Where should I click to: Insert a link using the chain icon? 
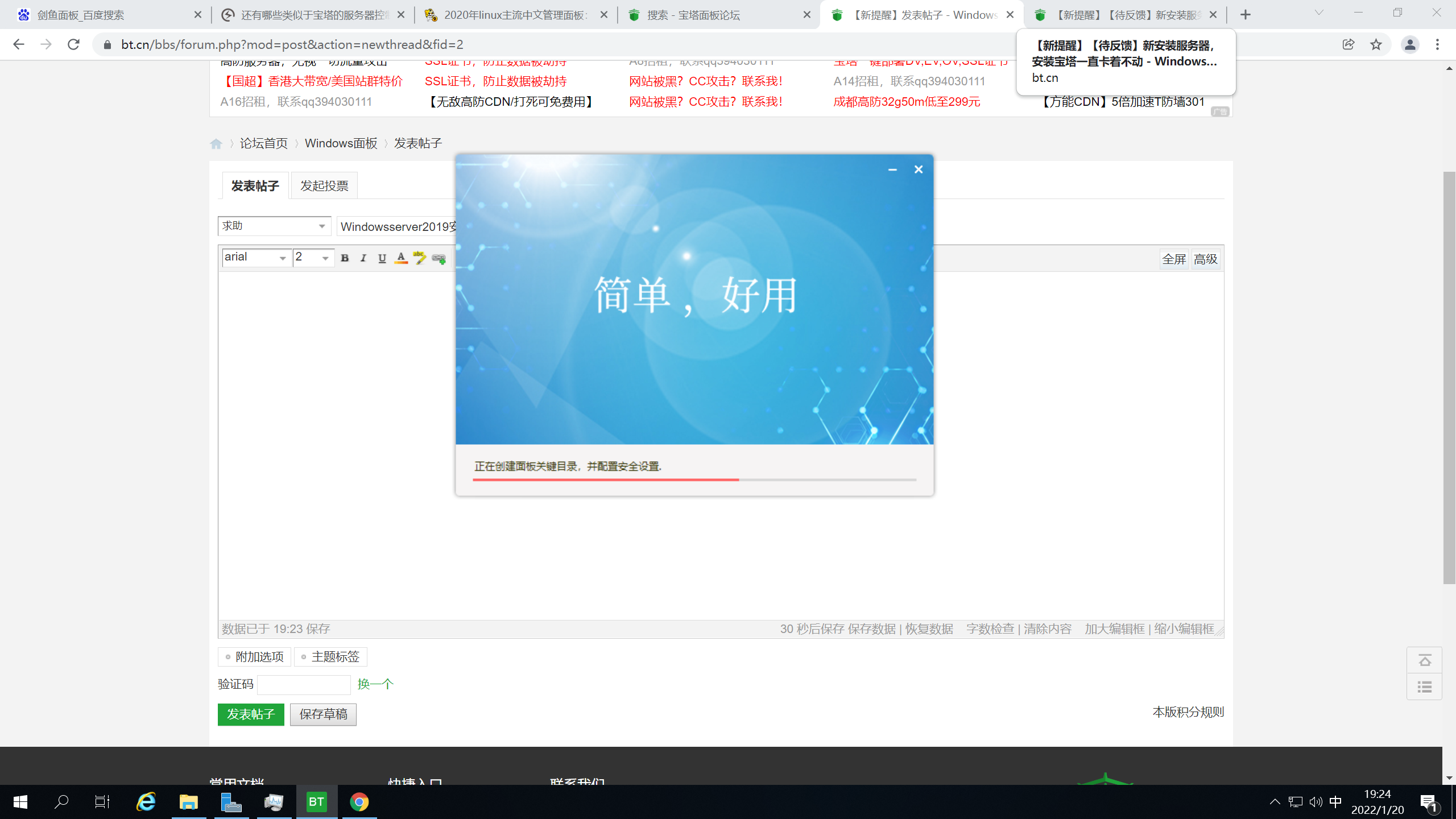[x=439, y=259]
